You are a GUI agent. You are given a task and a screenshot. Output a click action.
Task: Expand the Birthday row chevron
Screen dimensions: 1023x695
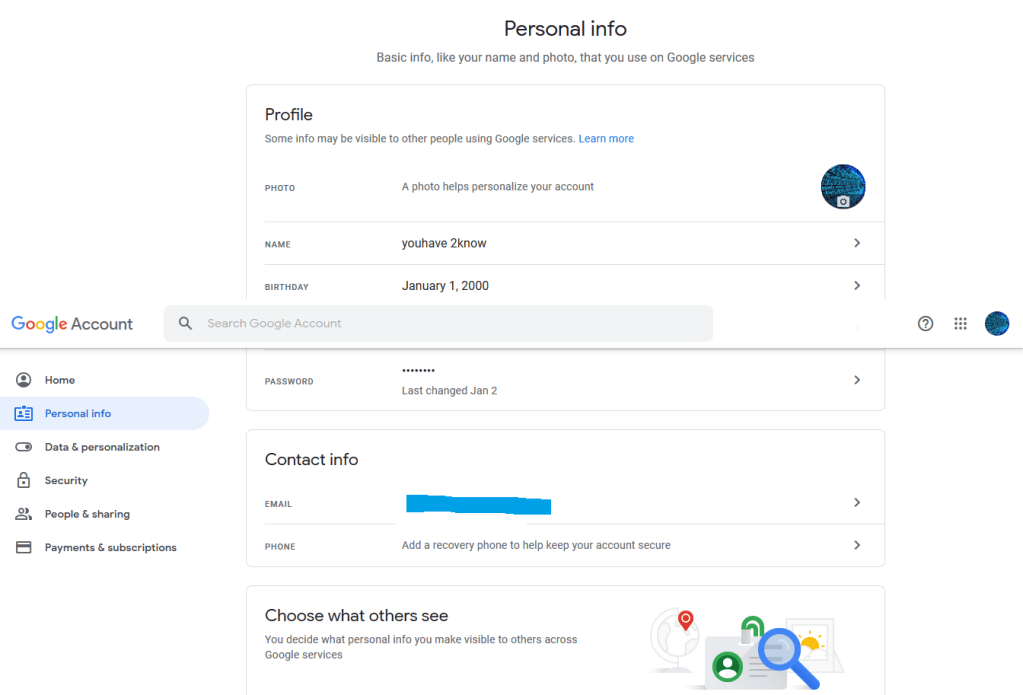[x=857, y=286]
